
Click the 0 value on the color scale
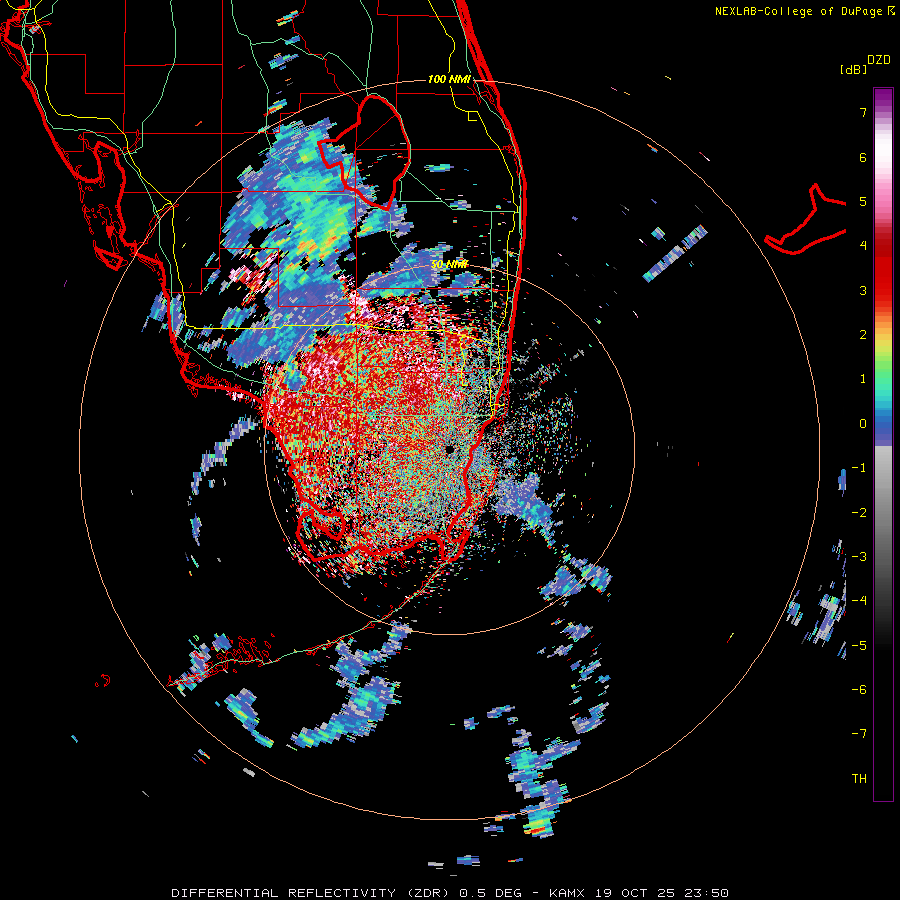[863, 424]
